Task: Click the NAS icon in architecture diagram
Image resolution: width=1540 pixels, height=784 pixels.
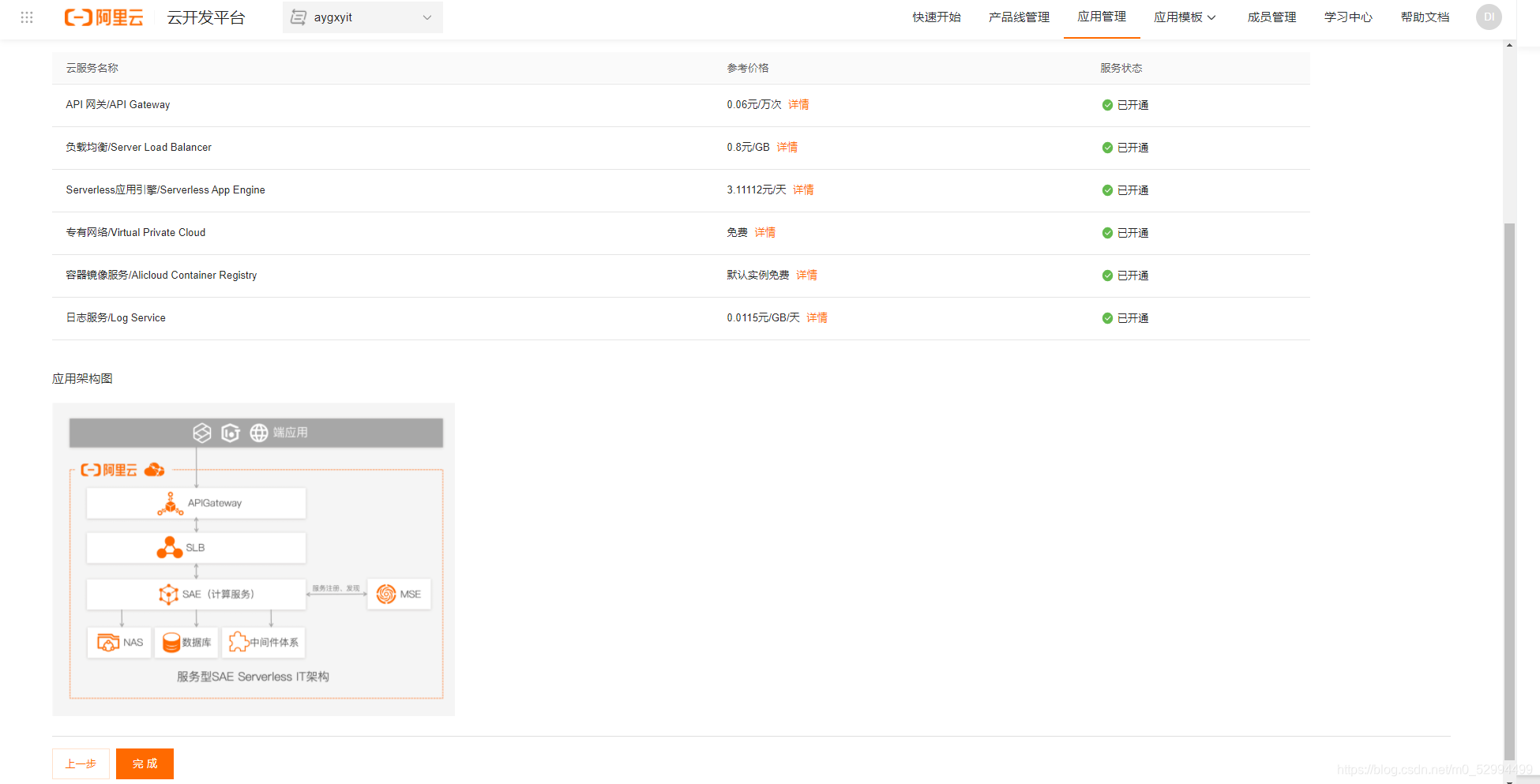Action: tap(108, 643)
